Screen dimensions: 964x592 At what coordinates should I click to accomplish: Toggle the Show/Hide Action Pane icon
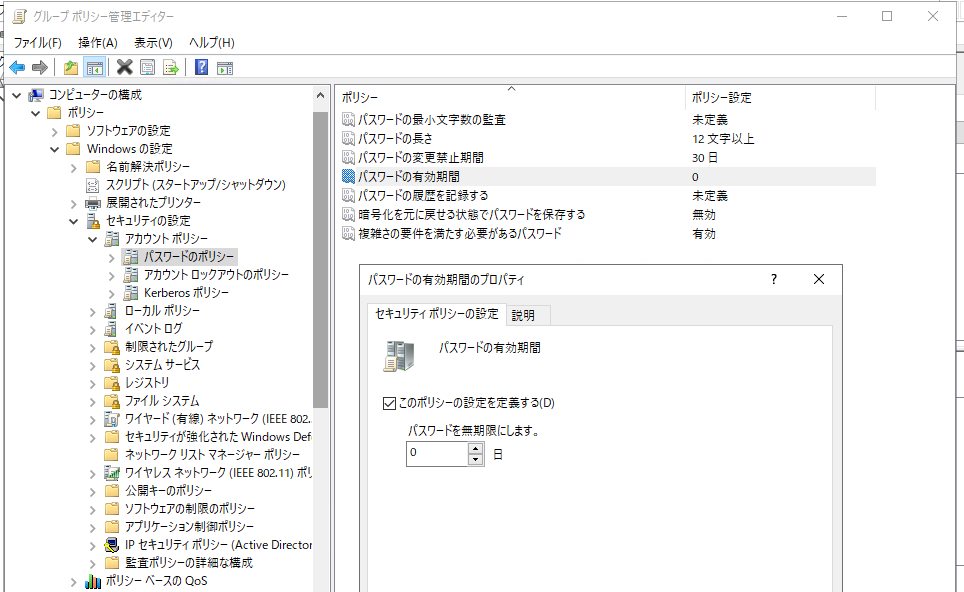(x=225, y=67)
